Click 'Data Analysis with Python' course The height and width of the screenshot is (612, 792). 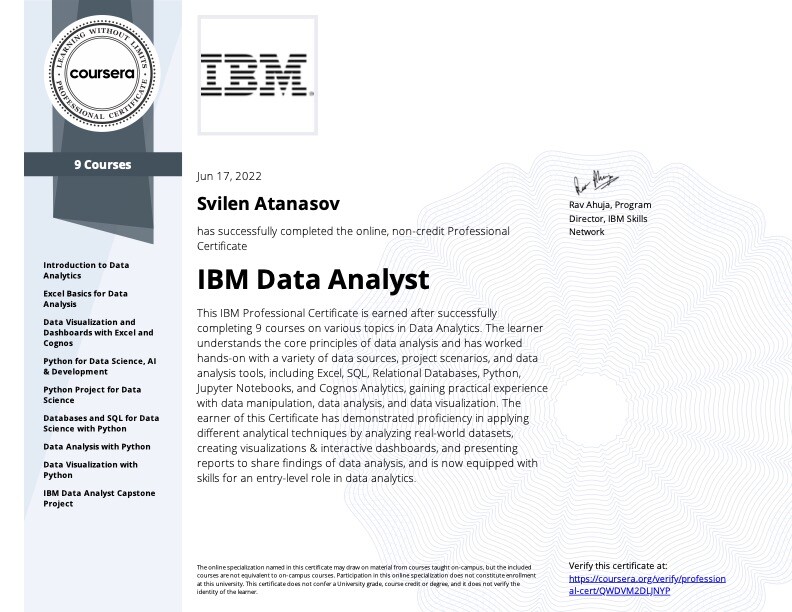click(96, 446)
